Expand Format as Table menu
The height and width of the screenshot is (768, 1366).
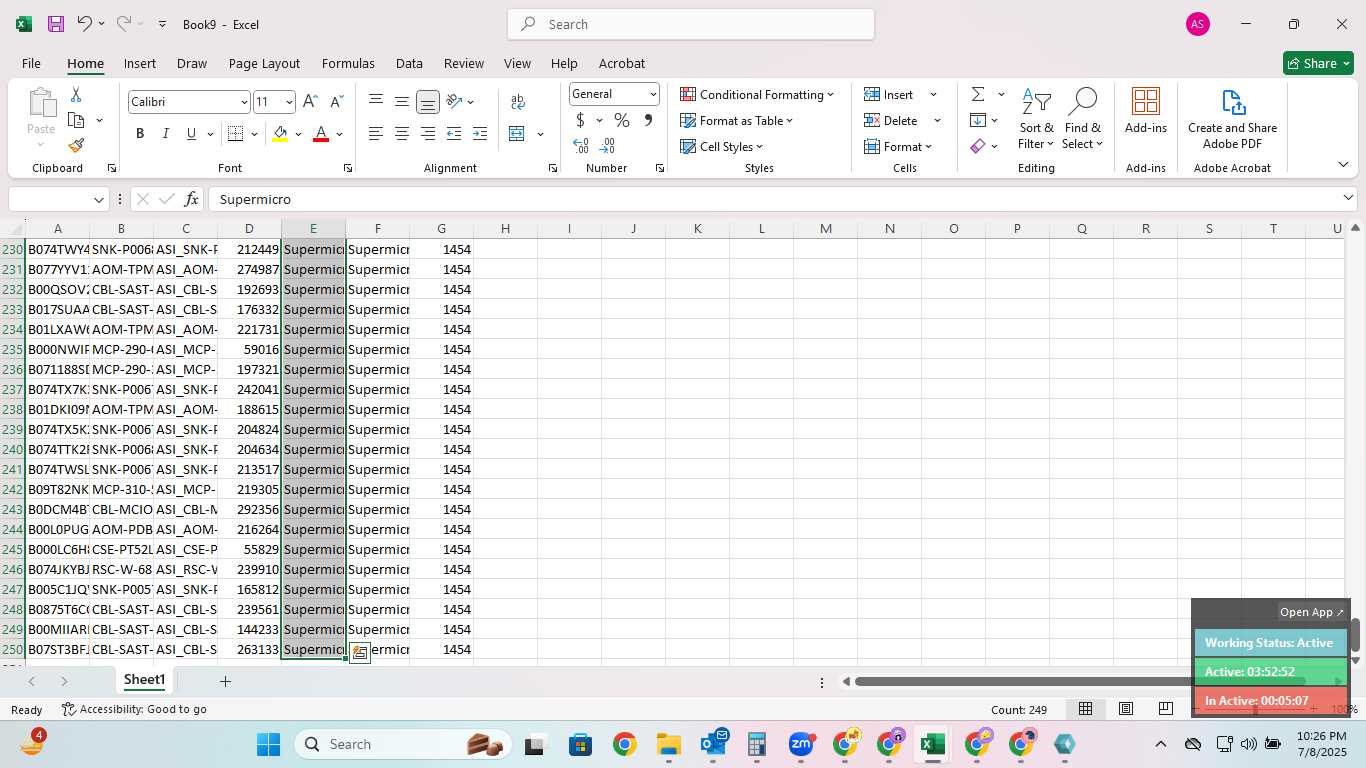pos(736,120)
